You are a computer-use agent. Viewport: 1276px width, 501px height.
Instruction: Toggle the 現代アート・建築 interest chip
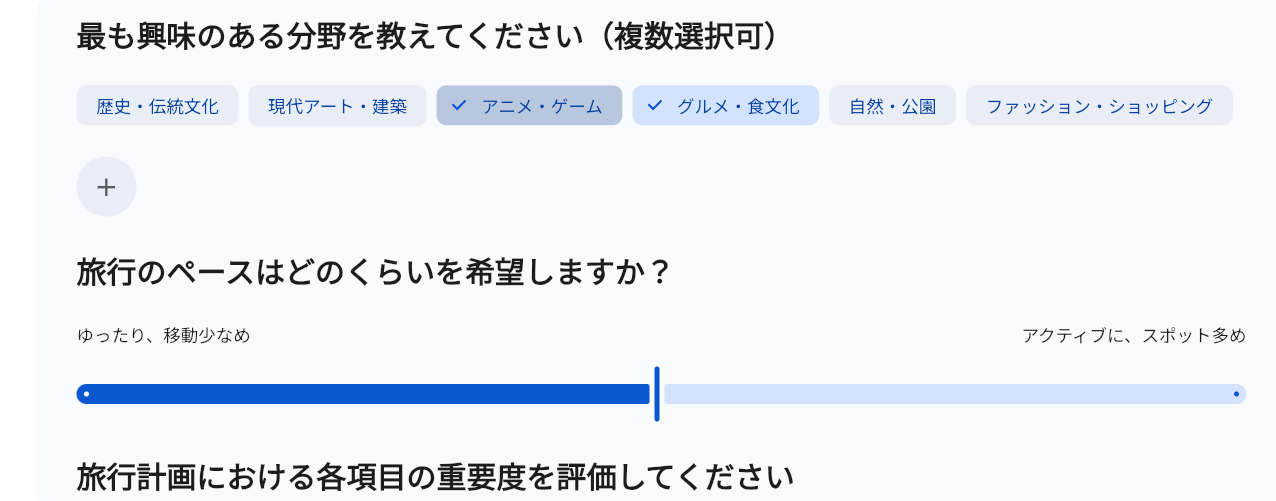tap(337, 106)
